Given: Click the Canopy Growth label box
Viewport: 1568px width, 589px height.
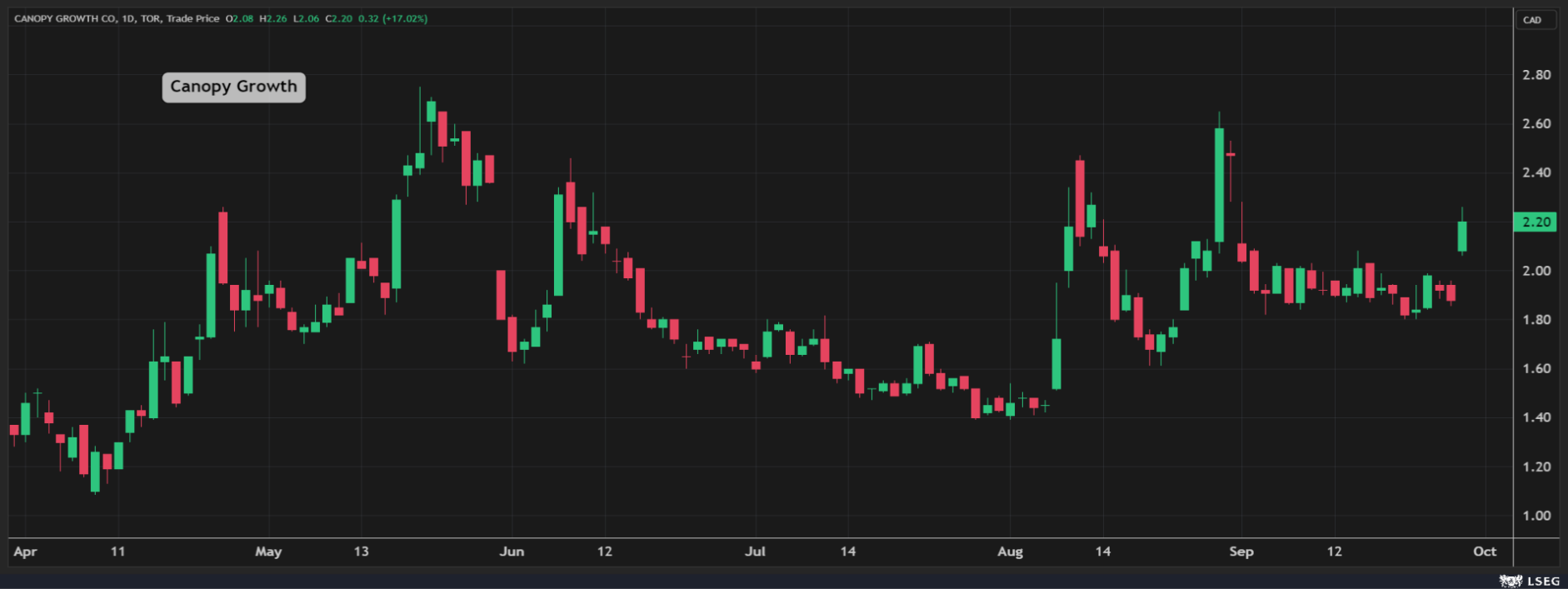Looking at the screenshot, I should click(x=233, y=87).
